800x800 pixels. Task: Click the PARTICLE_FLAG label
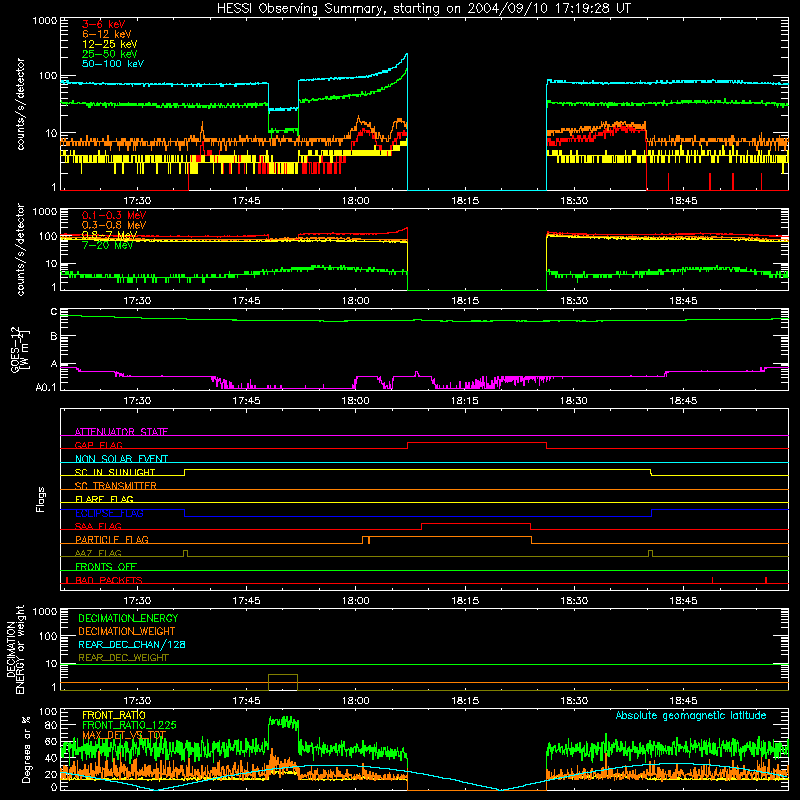pos(112,539)
